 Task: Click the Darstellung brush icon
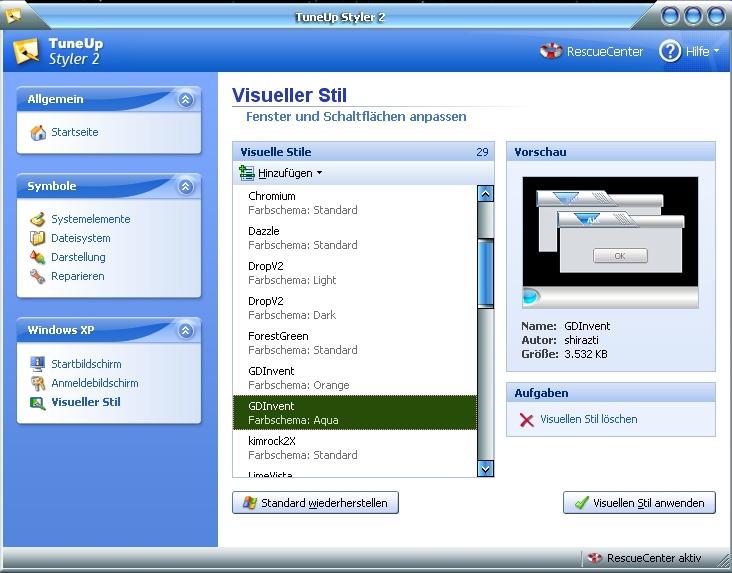pyautogui.click(x=37, y=257)
